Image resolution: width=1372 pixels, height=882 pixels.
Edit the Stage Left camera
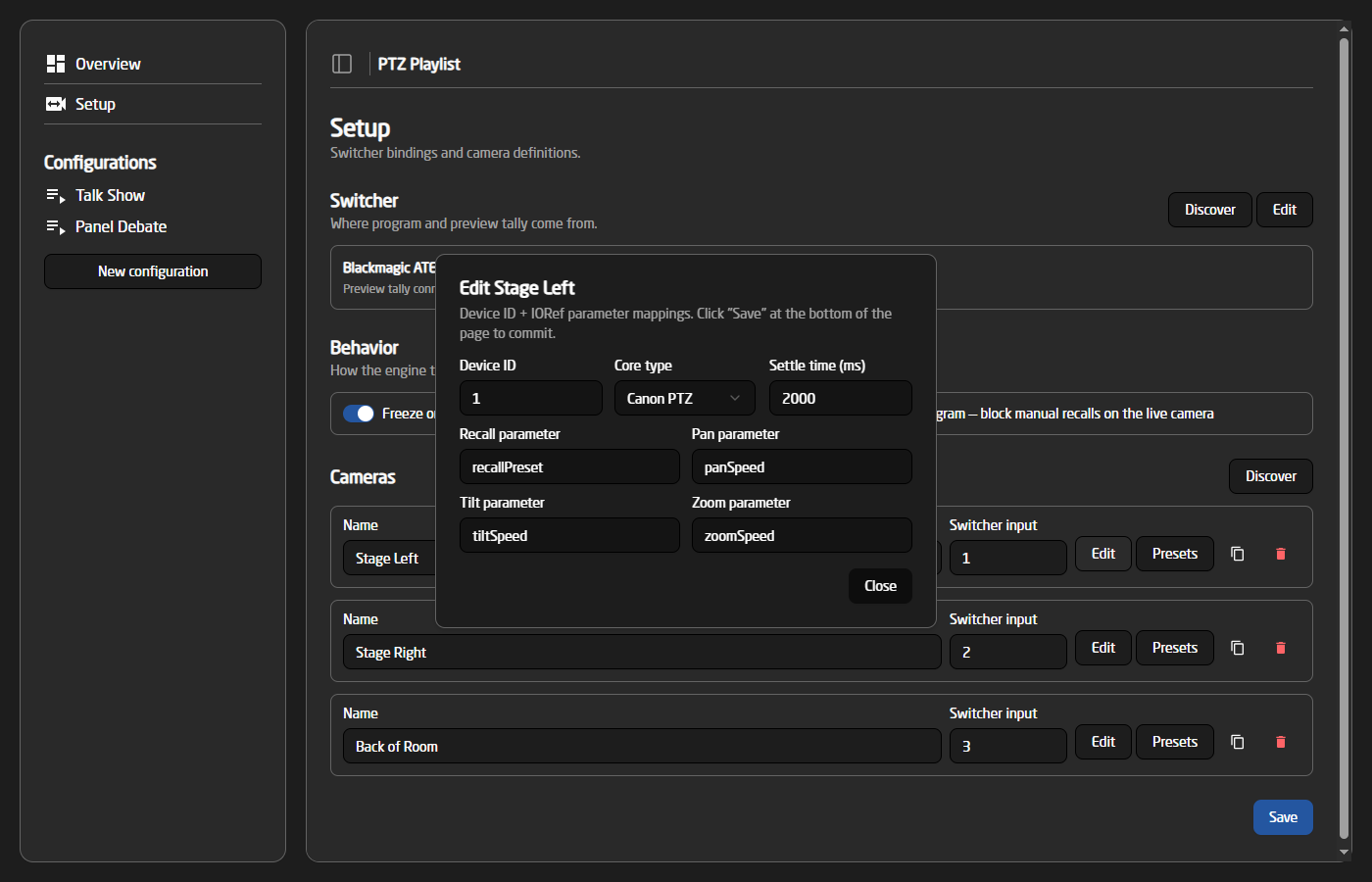point(1103,554)
